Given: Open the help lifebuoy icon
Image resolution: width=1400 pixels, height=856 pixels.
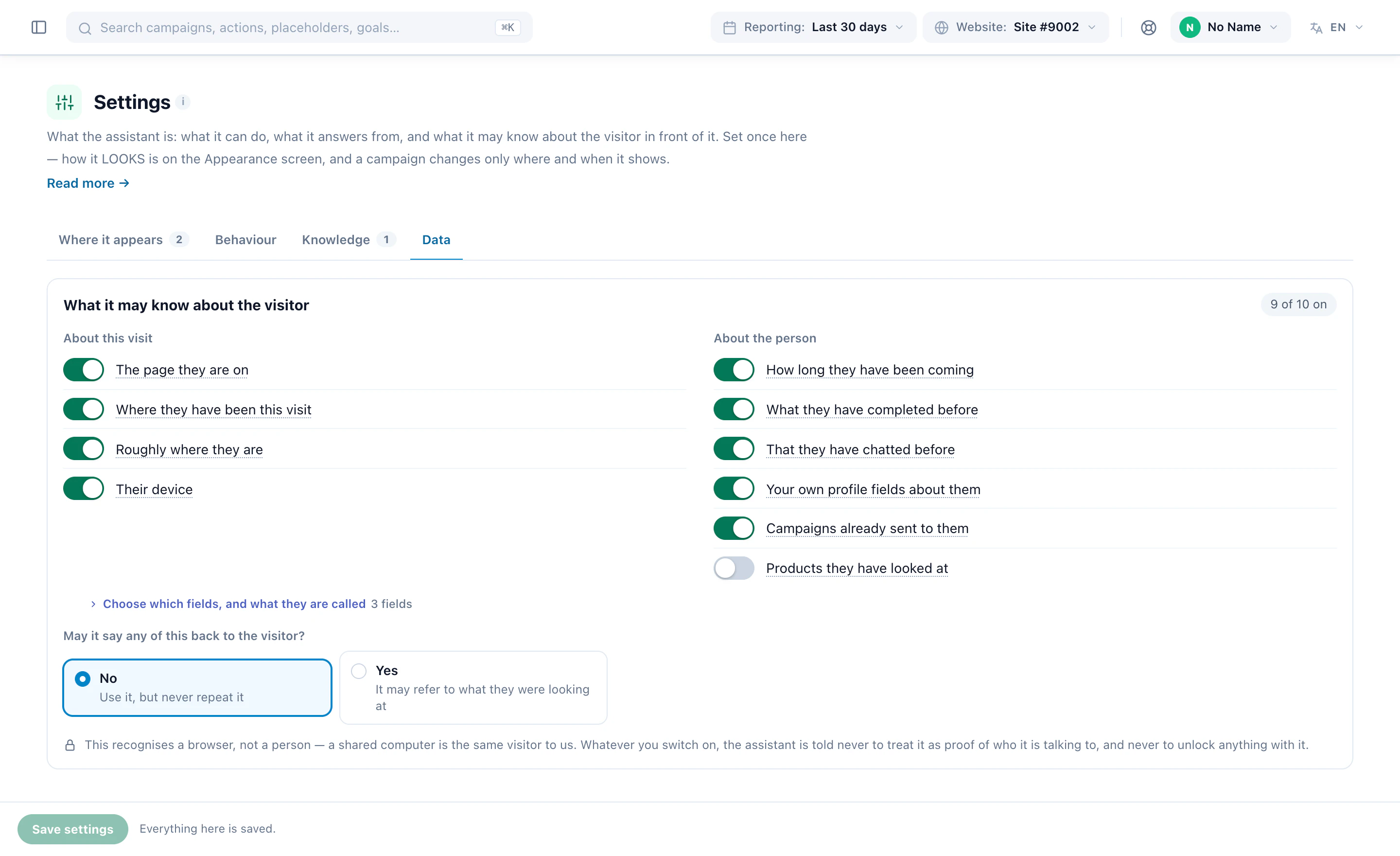Looking at the screenshot, I should pyautogui.click(x=1148, y=27).
